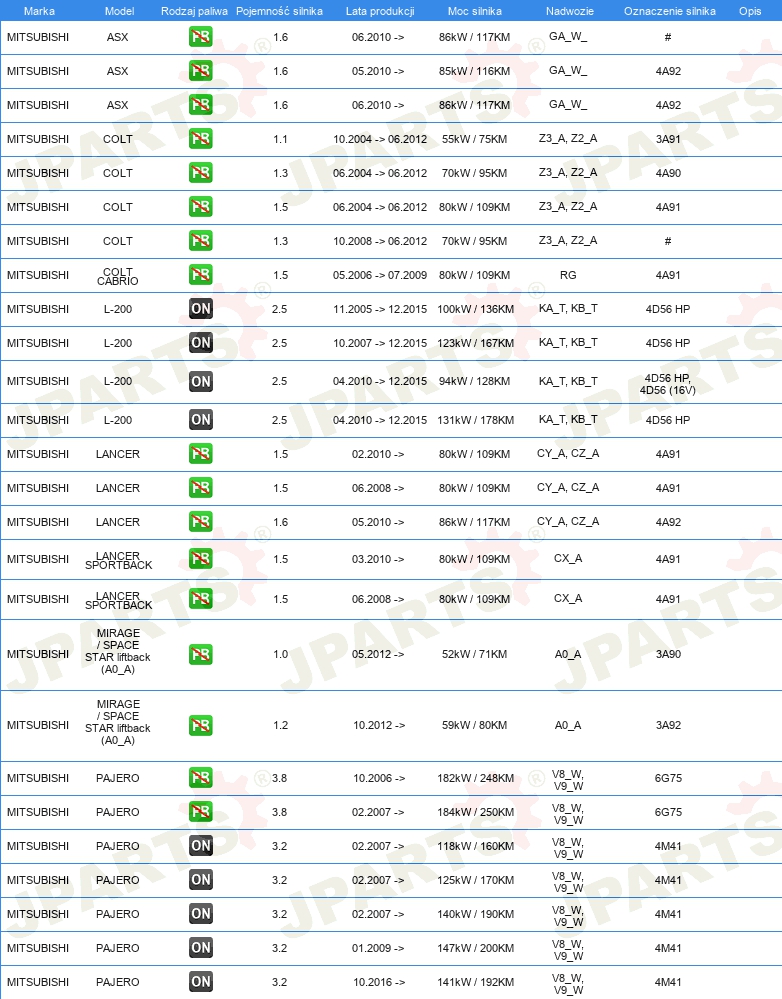782x999 pixels.
Task: Click the 184kW / 250KM power cell
Action: pyautogui.click(x=475, y=812)
